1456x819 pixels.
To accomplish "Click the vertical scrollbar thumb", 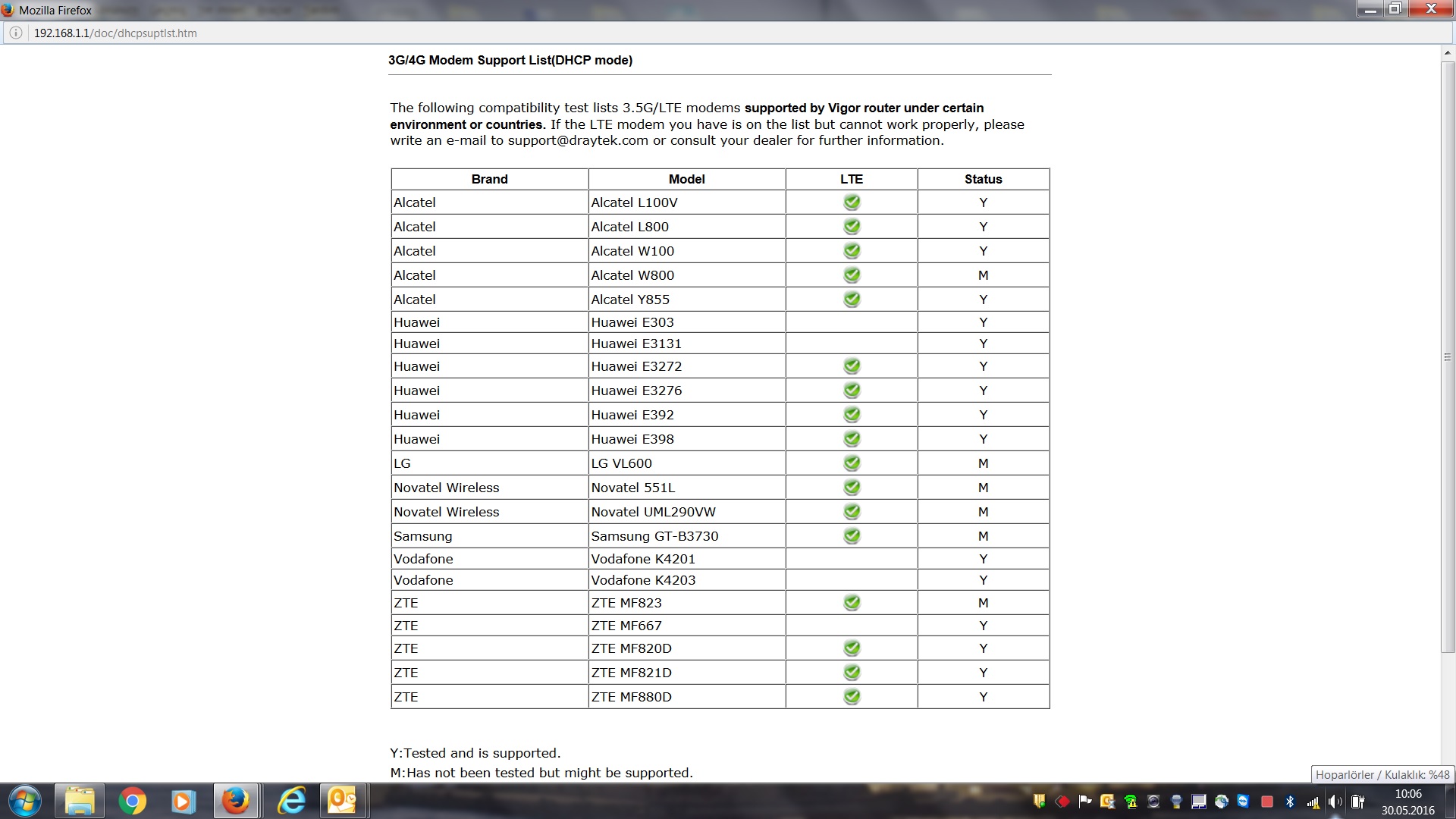I will click(1447, 356).
